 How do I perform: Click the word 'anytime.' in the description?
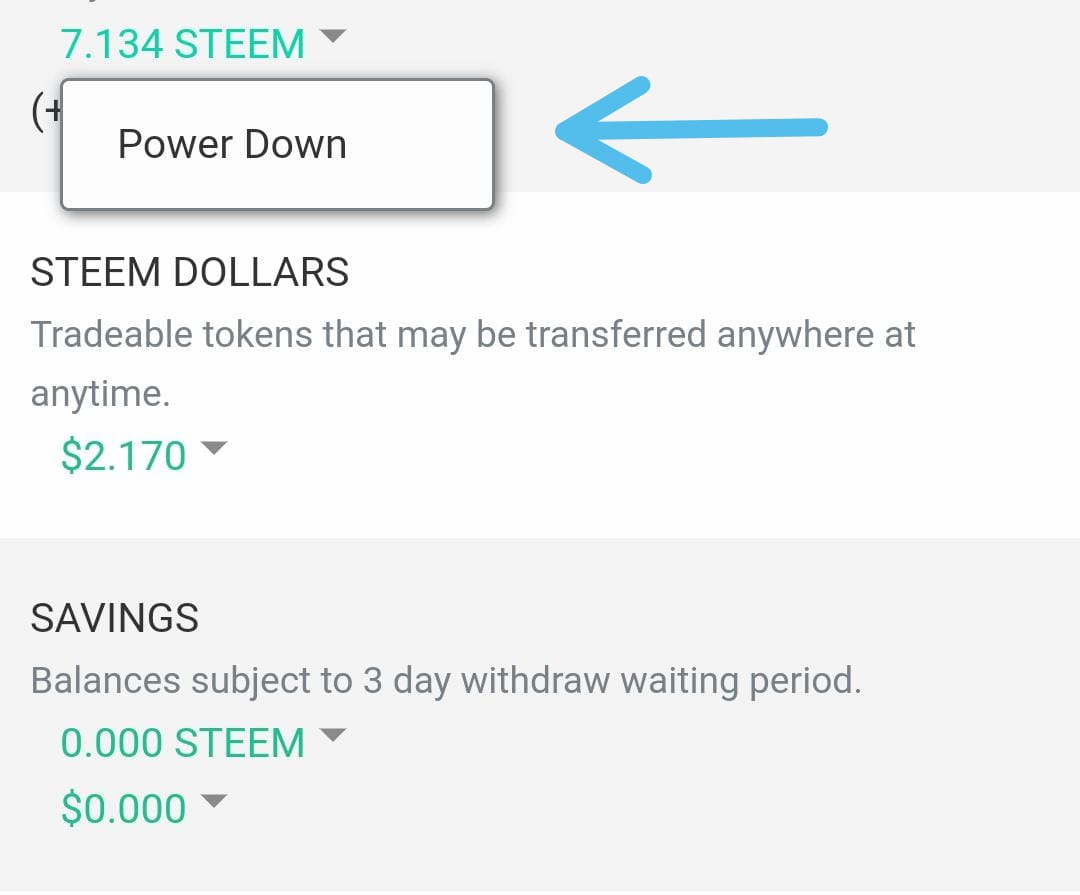100,393
